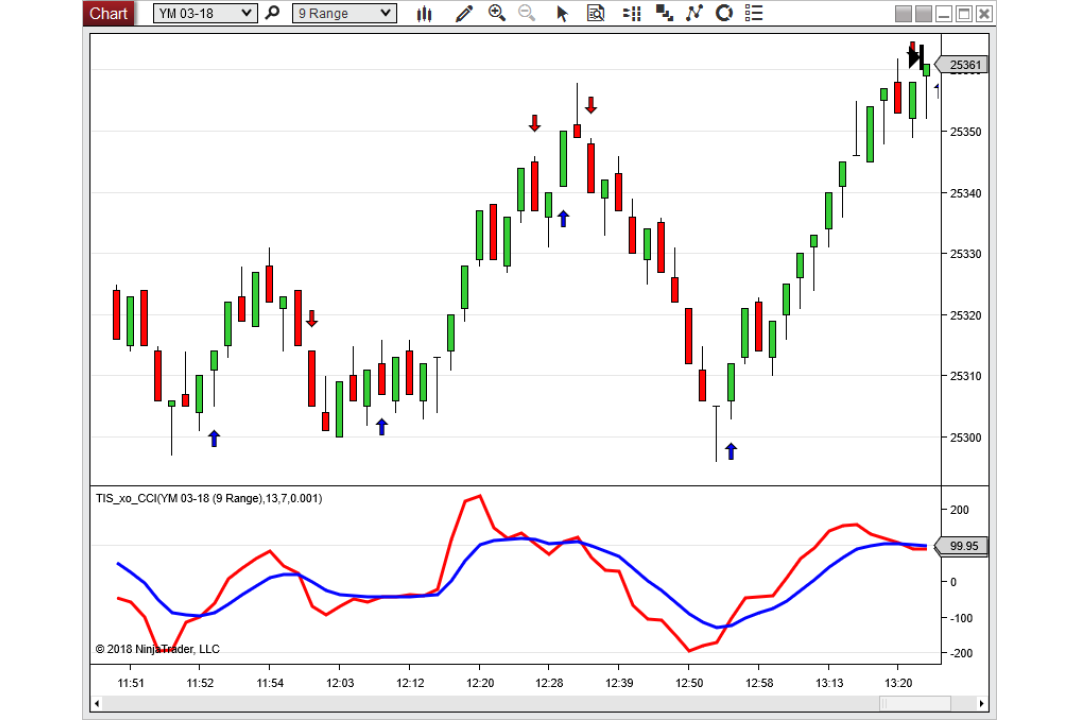Select the Chart title tab
The image size is (1080, 720).
tap(109, 13)
